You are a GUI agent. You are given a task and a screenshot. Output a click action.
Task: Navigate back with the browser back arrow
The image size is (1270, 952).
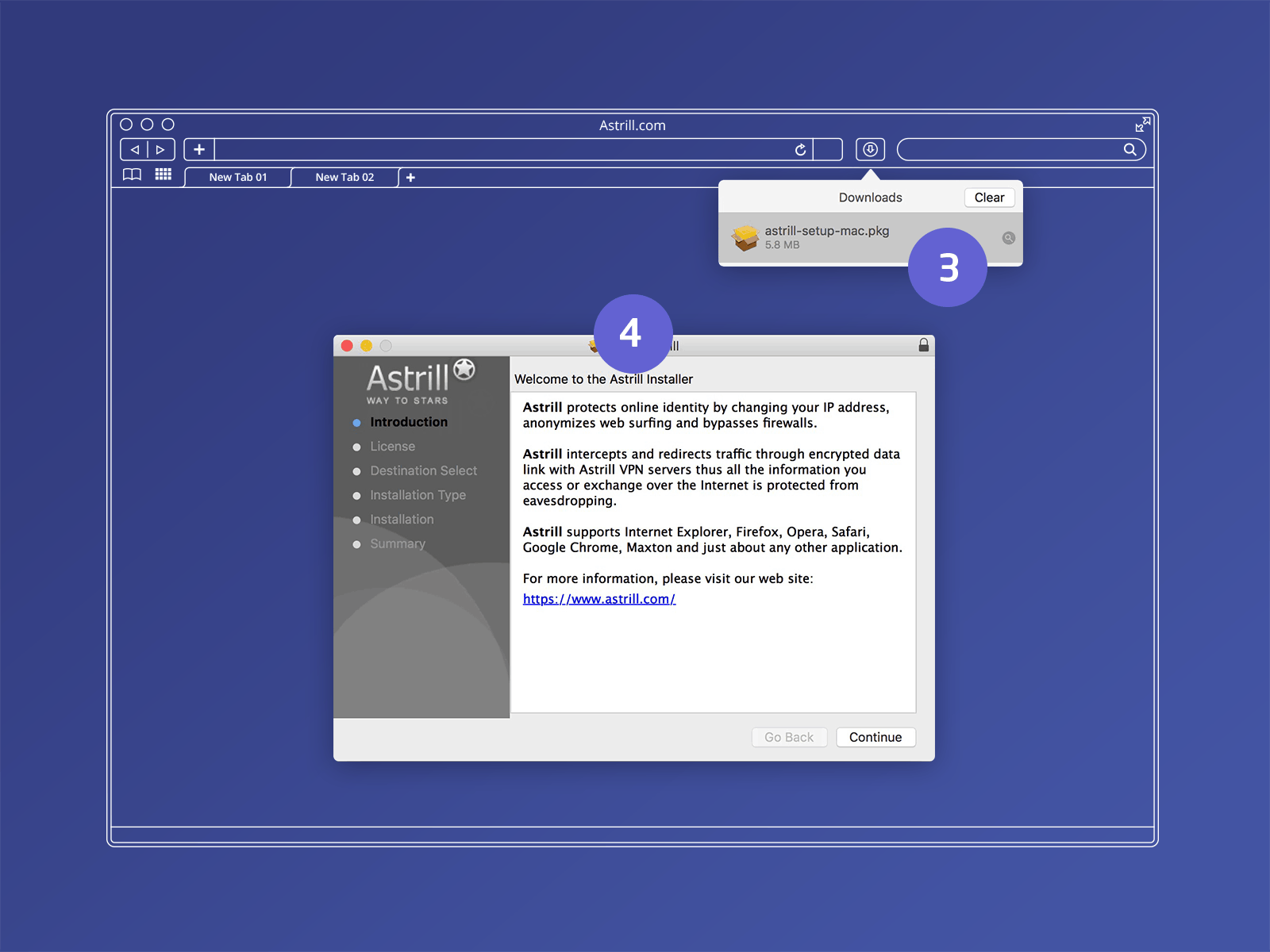[x=136, y=149]
